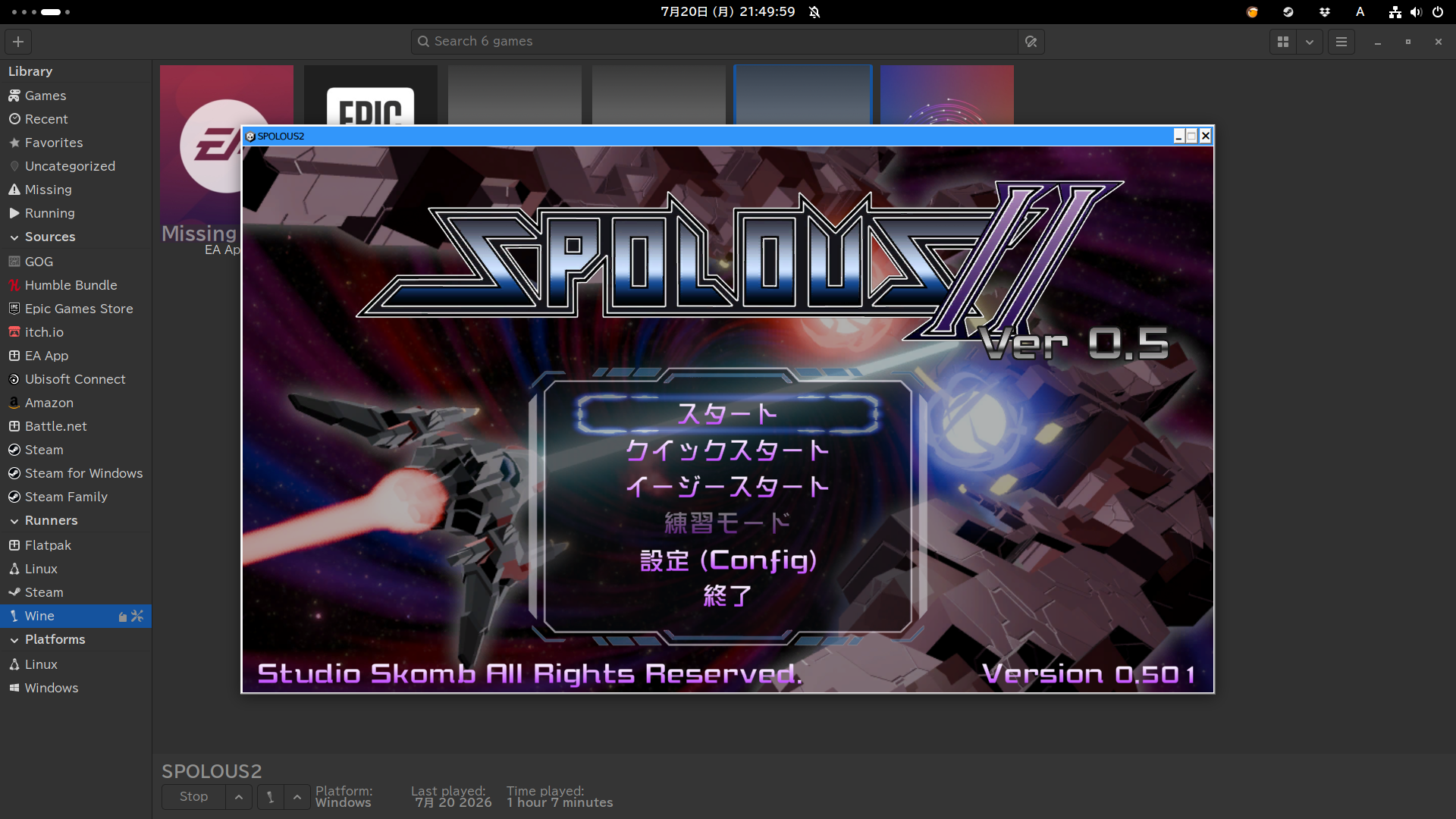Open the Dropbox tray icon

pos(1324,12)
